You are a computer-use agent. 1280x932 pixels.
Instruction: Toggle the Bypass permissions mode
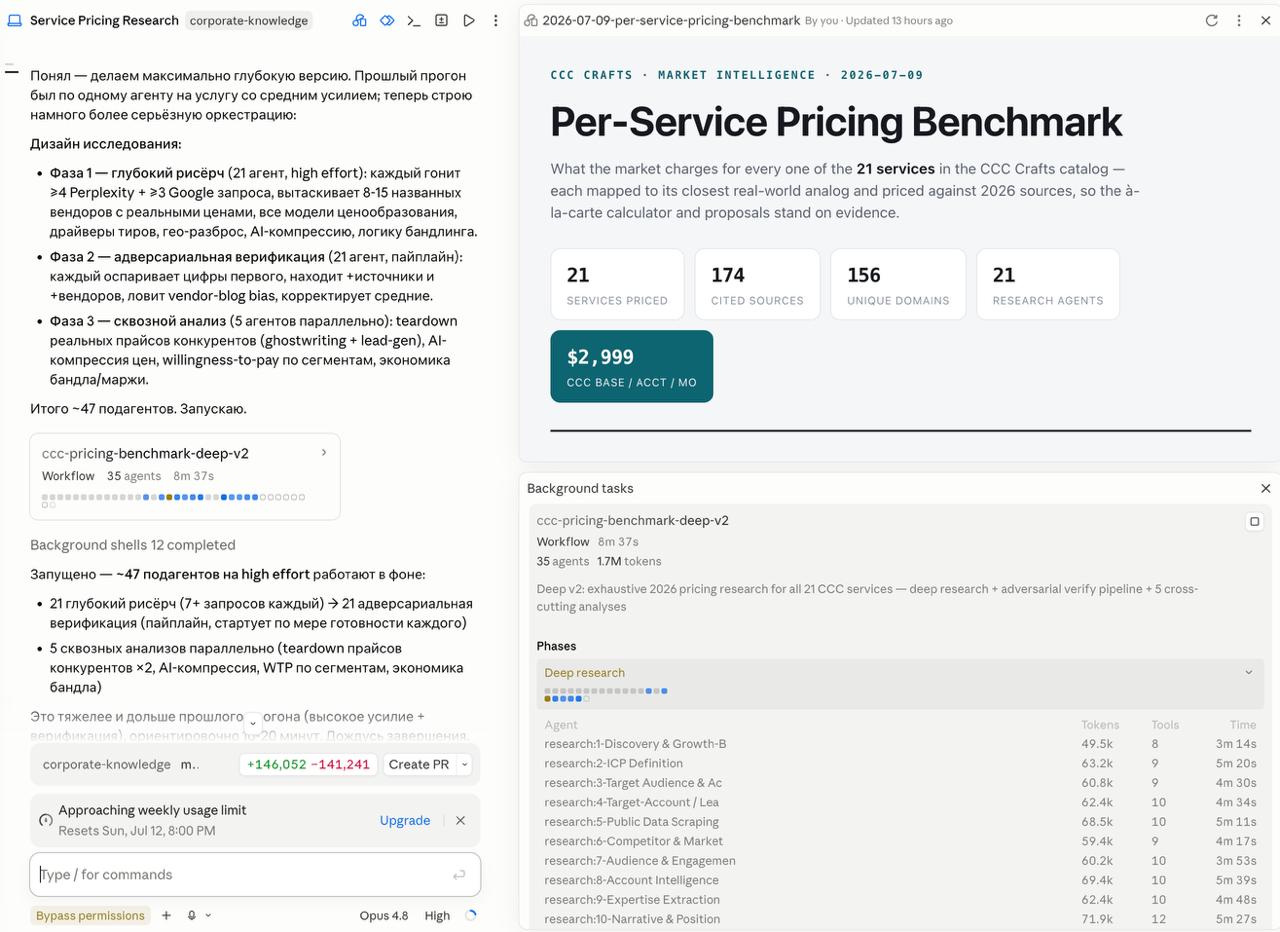click(91, 915)
